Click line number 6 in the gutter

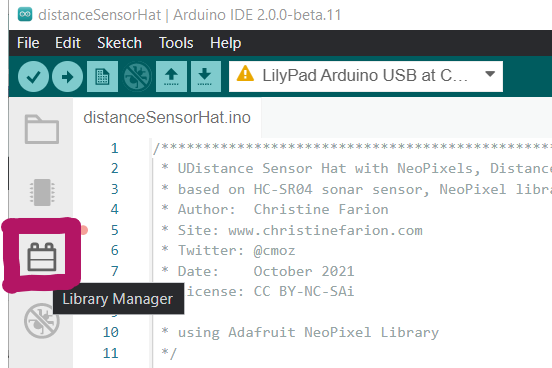coord(114,250)
